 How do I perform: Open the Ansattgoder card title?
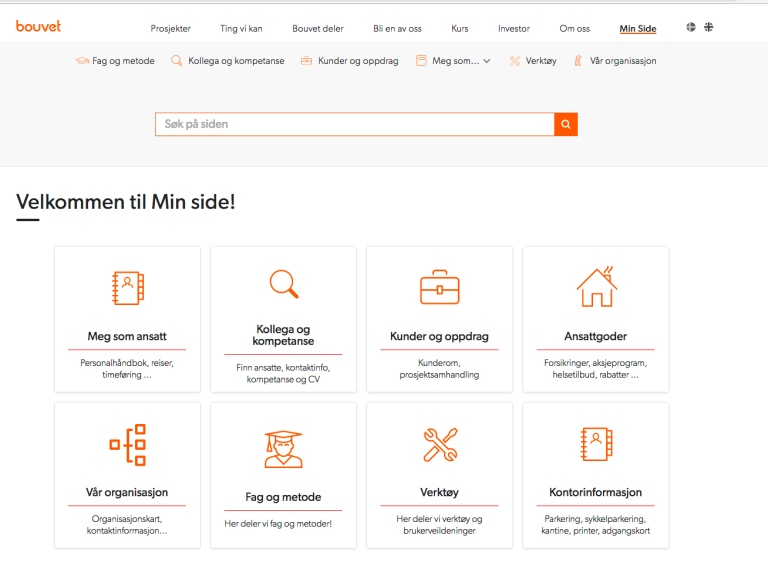point(596,336)
